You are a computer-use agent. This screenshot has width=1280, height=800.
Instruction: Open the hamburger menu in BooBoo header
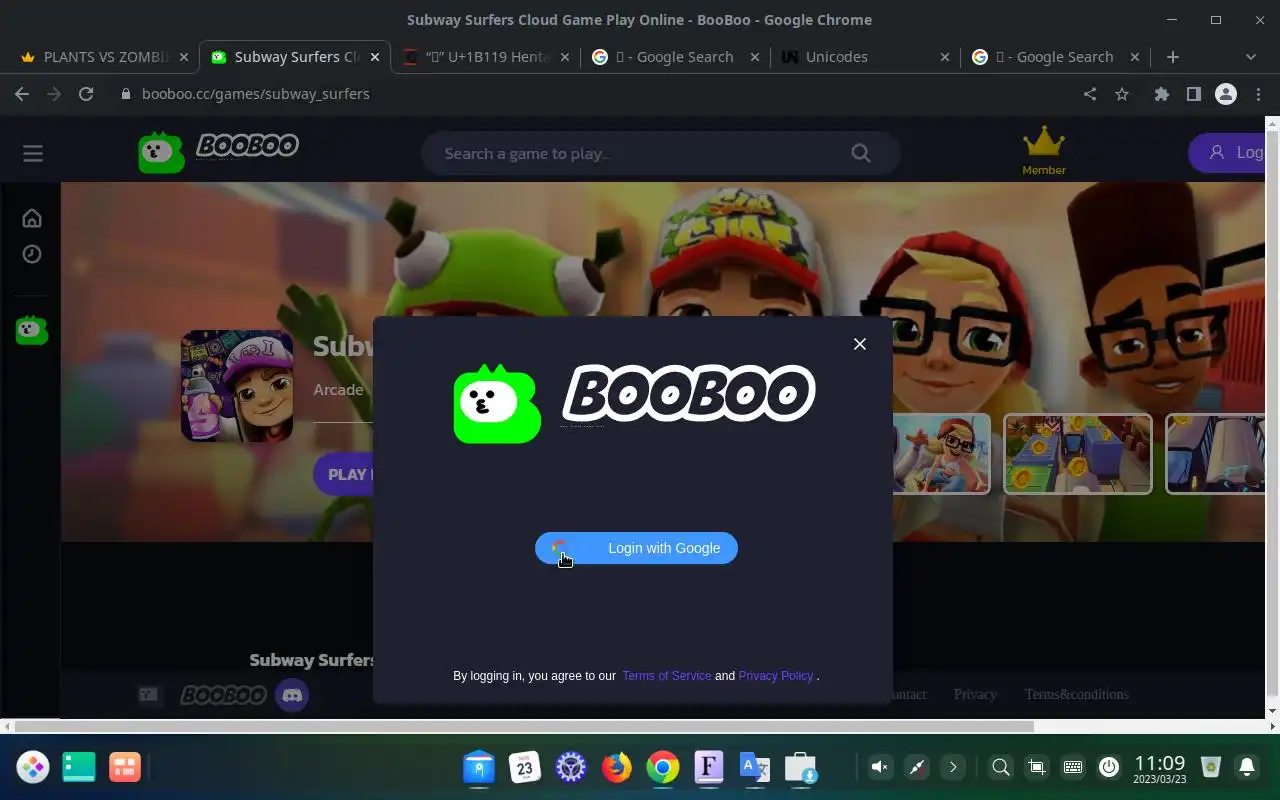[33, 153]
